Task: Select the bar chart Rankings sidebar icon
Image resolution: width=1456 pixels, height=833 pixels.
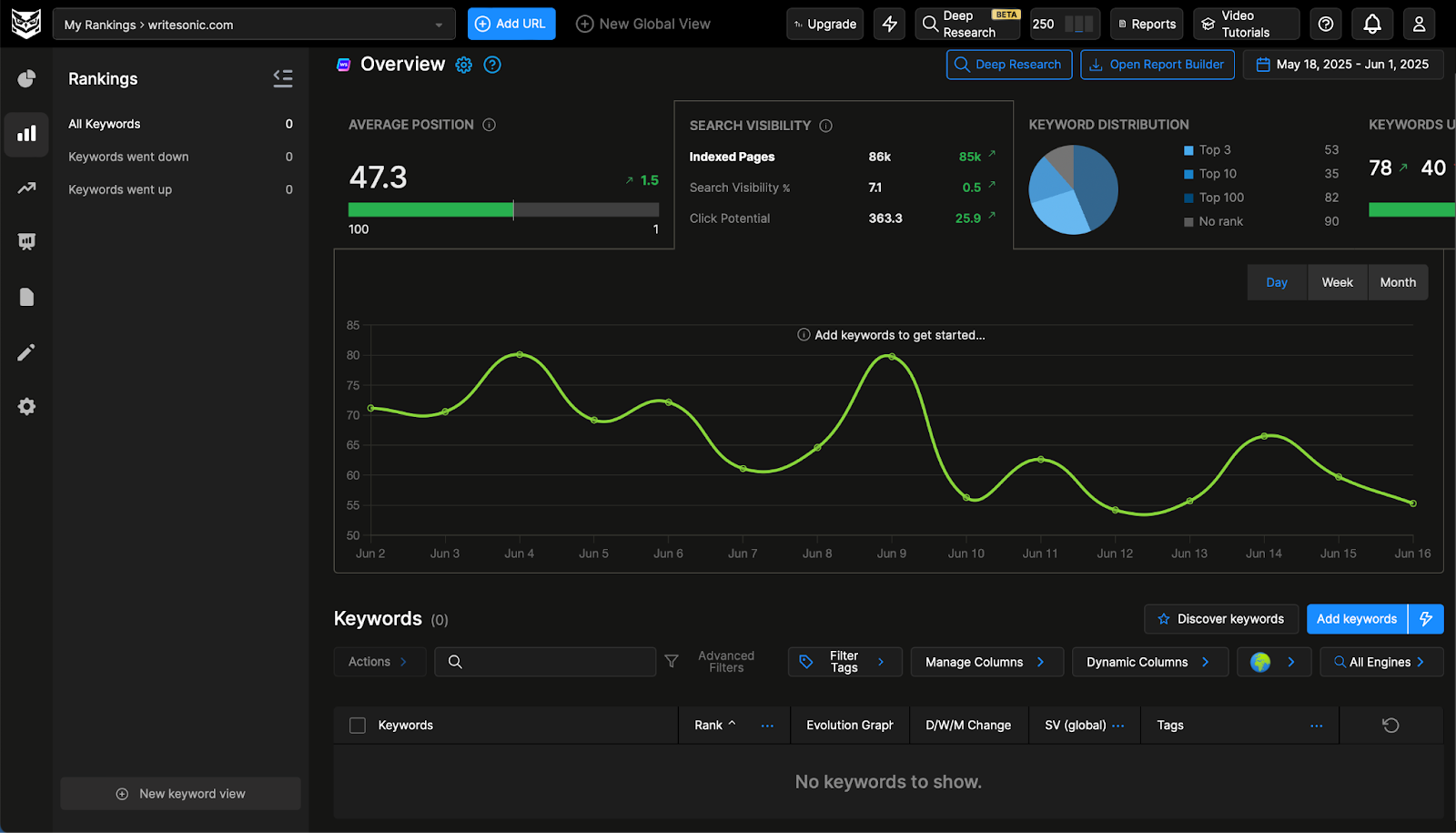Action: [x=26, y=134]
